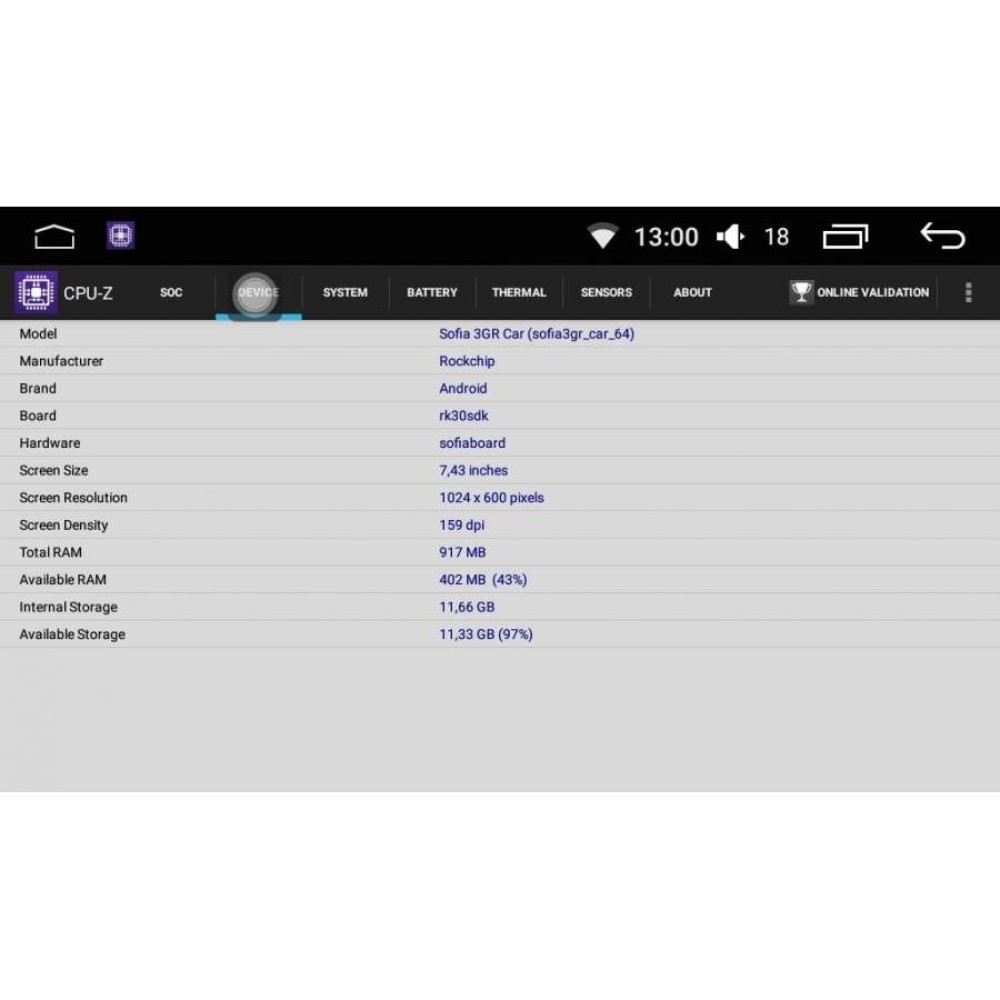Select the 402 MB (43%) value
Screen dimensions: 1000x1000
(483, 580)
